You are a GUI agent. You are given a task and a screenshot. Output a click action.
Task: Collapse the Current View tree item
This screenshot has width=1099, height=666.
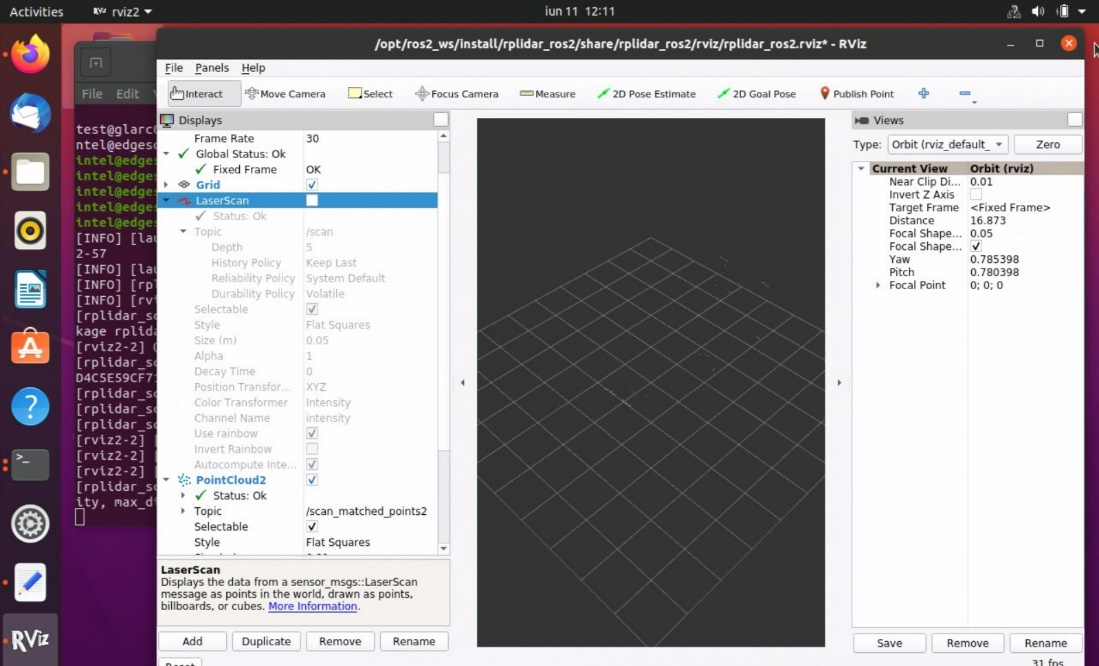pos(861,168)
